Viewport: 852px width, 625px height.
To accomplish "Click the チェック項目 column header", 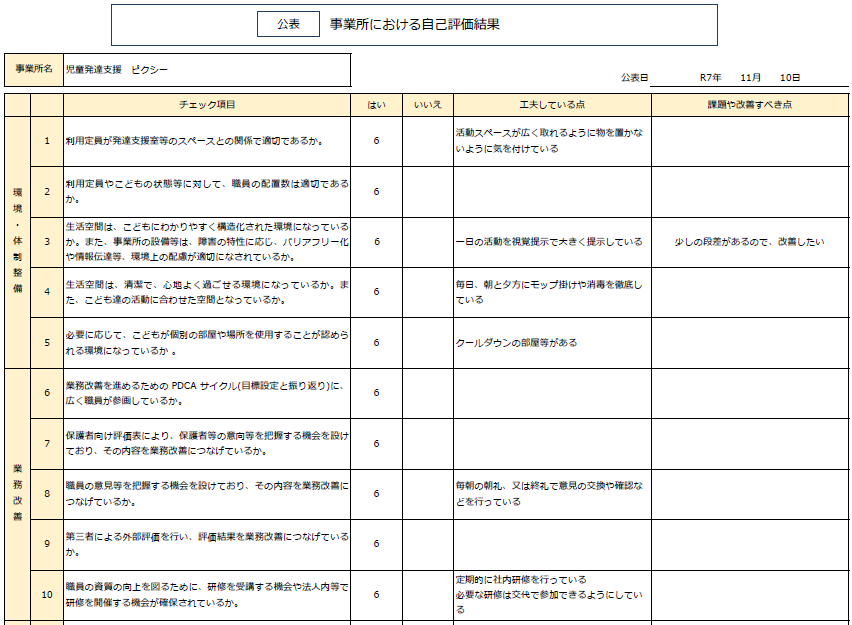I will click(207, 104).
